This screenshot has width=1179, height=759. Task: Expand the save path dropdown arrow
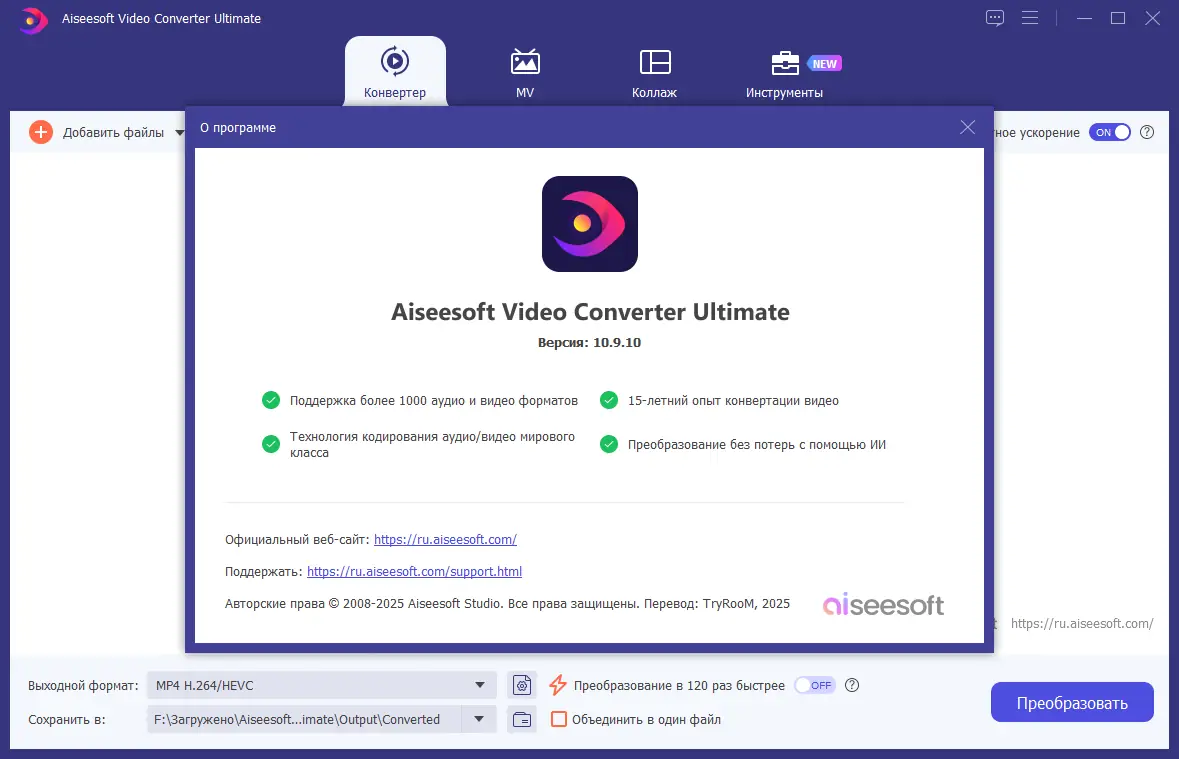click(479, 719)
